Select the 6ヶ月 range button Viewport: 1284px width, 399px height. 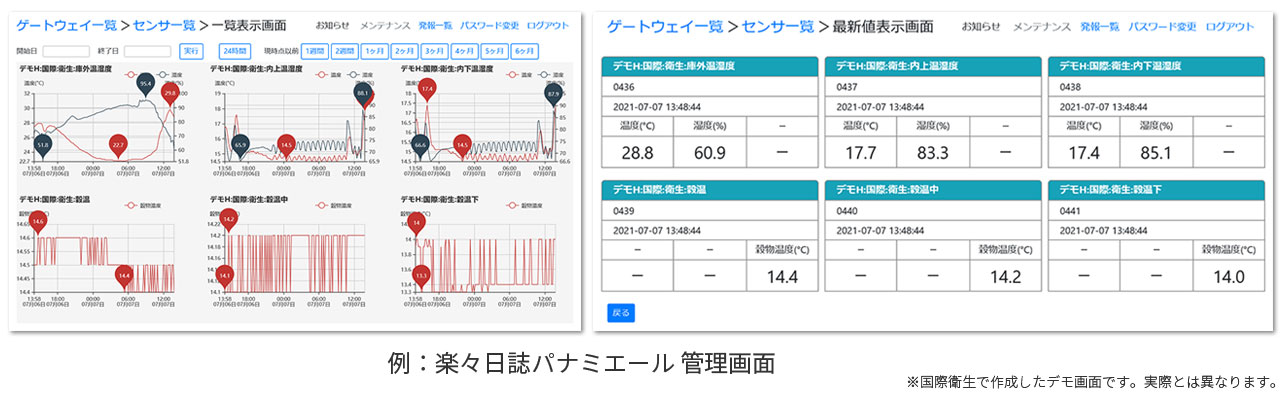point(524,50)
